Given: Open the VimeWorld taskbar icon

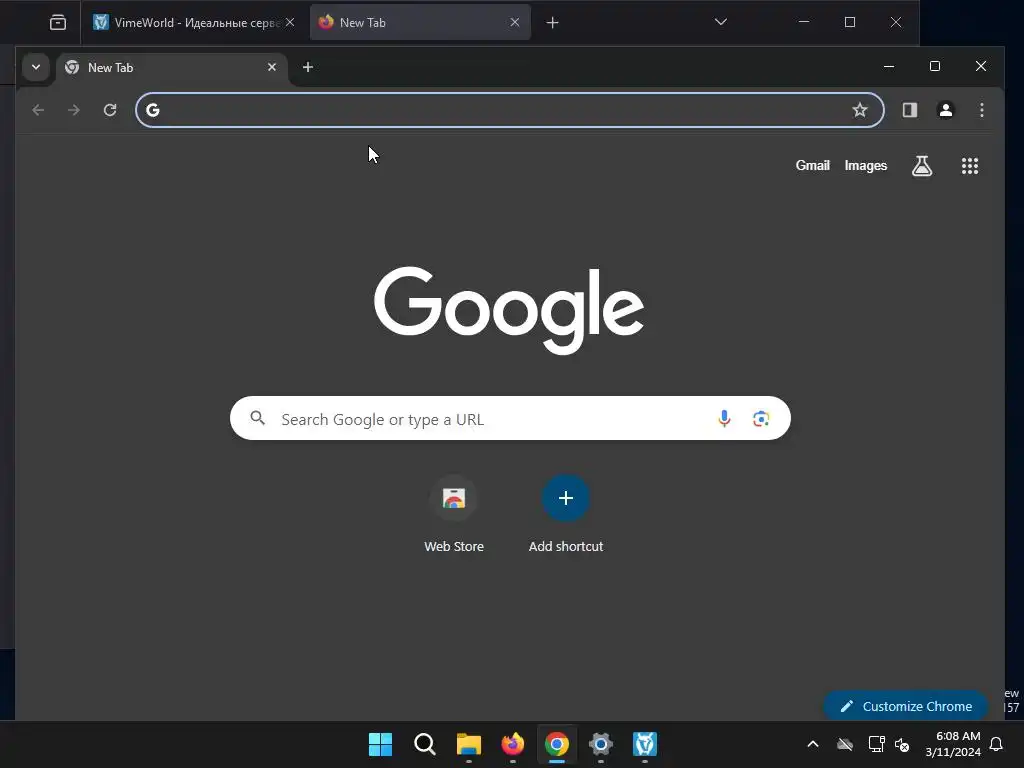Looking at the screenshot, I should click(645, 744).
